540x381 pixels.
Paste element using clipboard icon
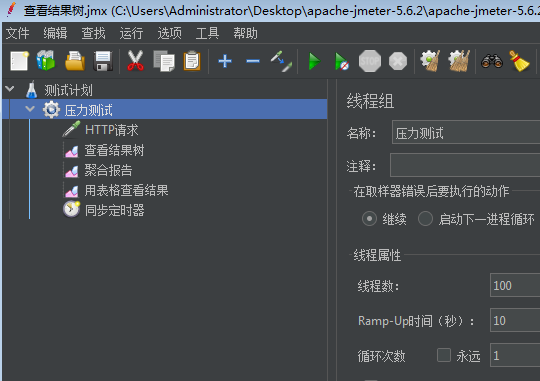click(192, 61)
